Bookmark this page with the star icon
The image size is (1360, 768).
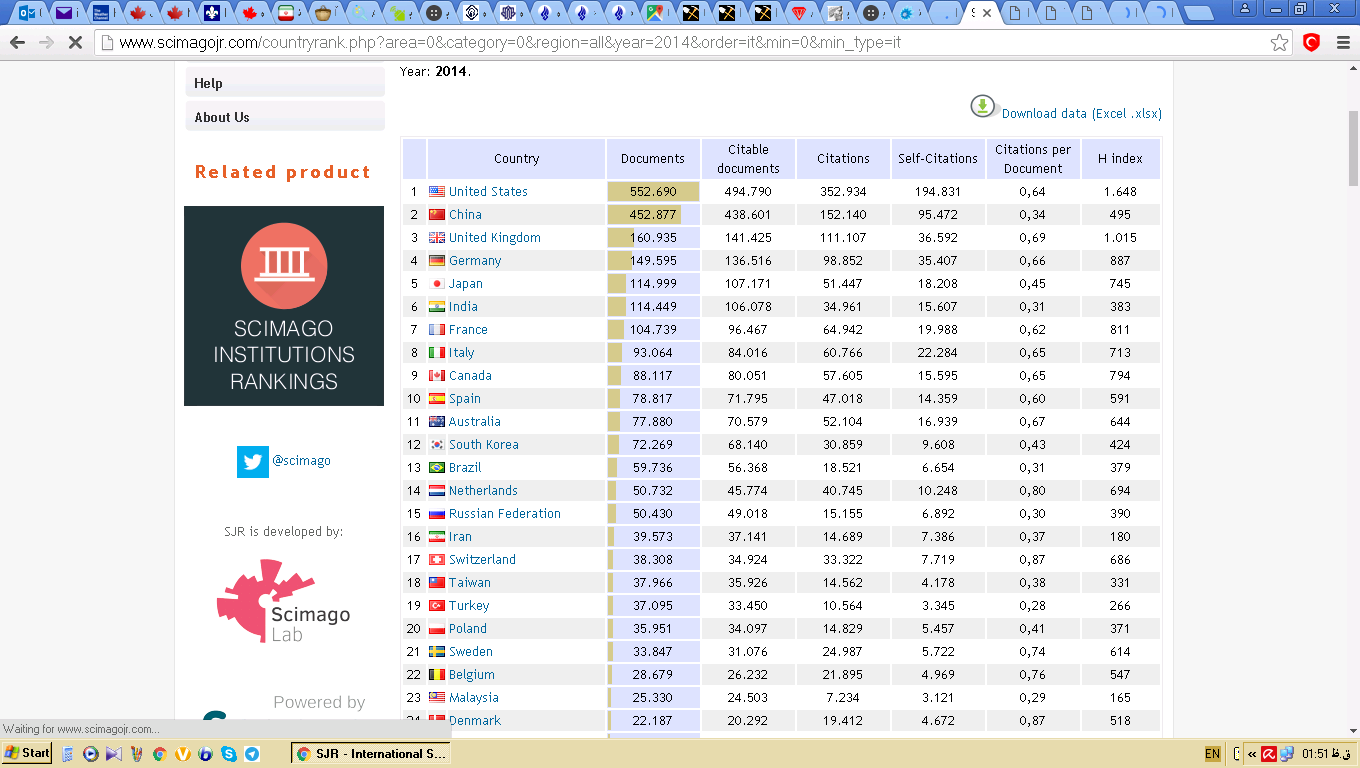1279,43
